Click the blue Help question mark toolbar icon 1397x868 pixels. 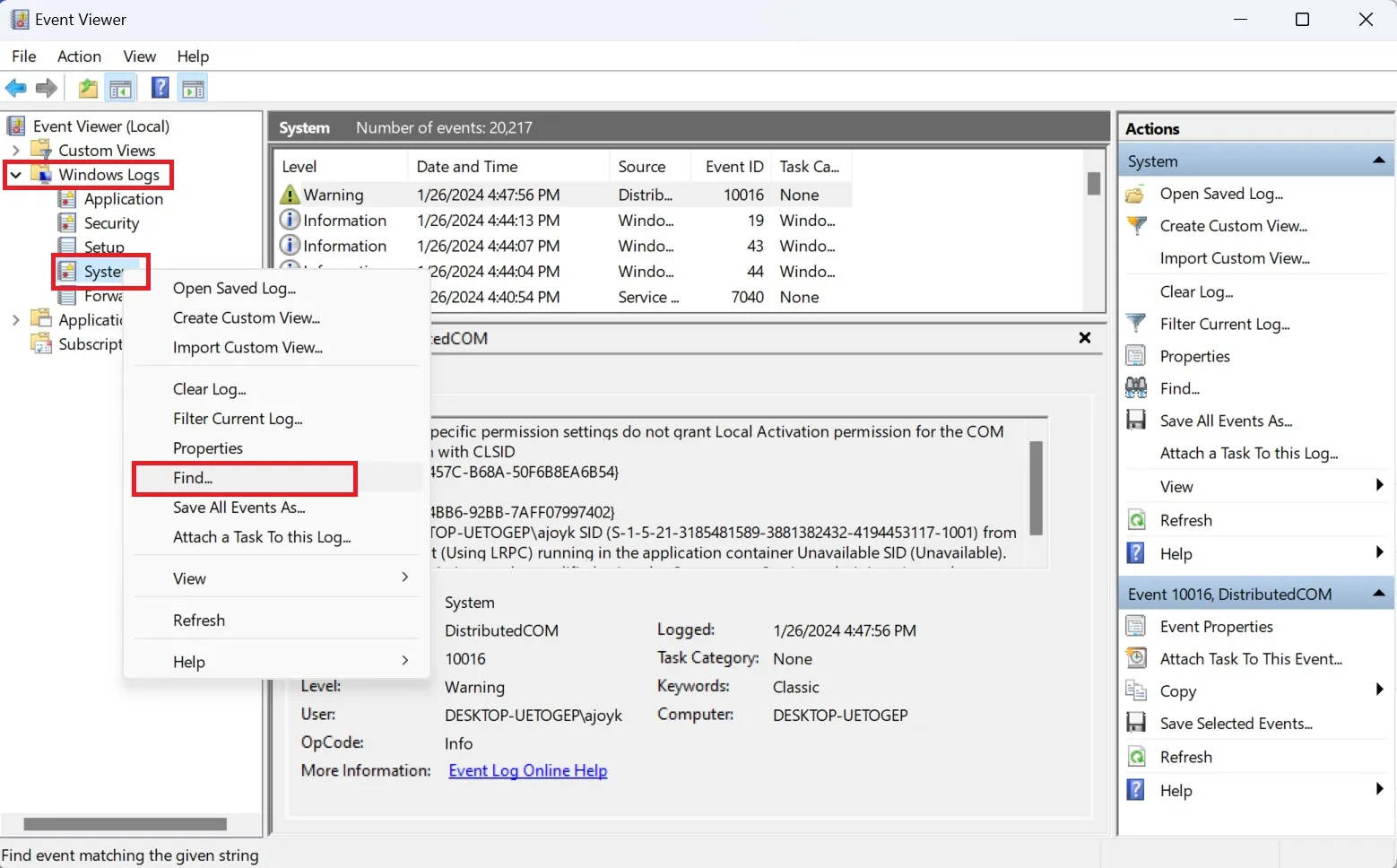coord(161,88)
